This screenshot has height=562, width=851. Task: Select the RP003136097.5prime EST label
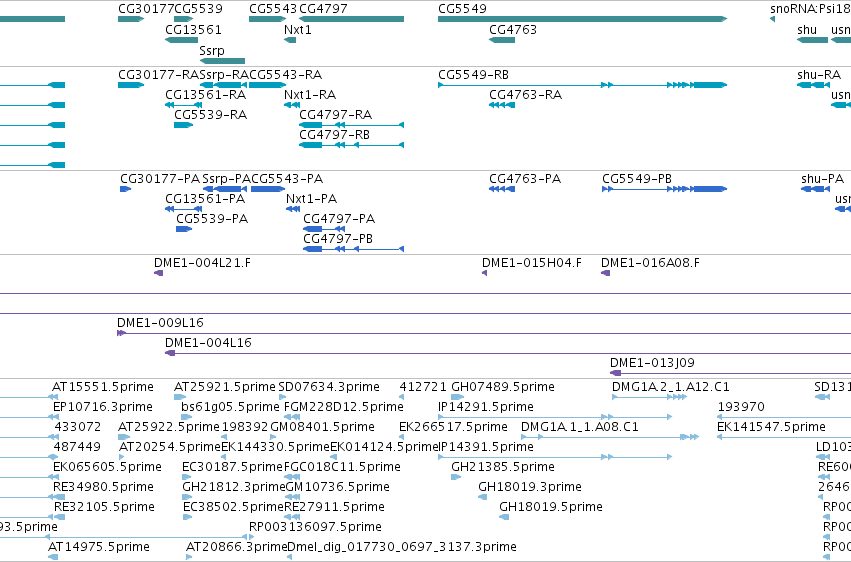(x=315, y=527)
